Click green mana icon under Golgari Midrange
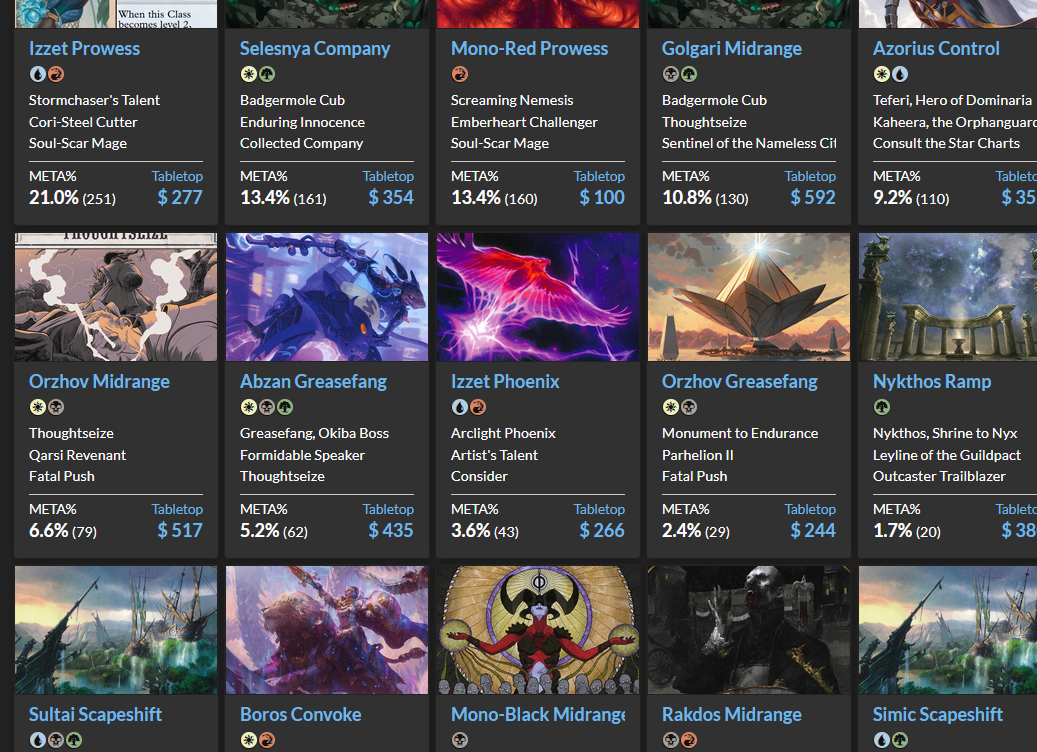The height and width of the screenshot is (752, 1037). tap(689, 74)
